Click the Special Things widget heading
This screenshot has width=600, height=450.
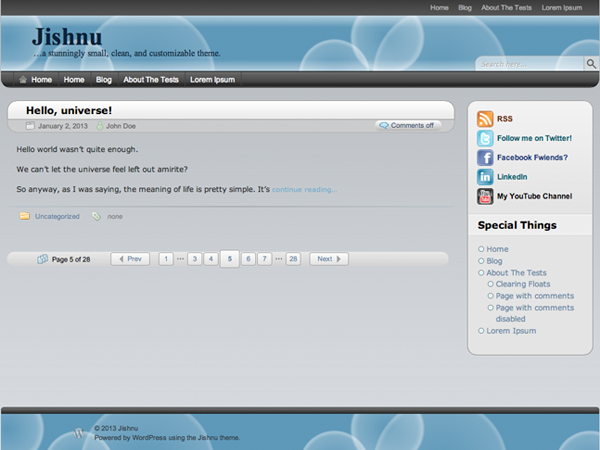click(517, 225)
